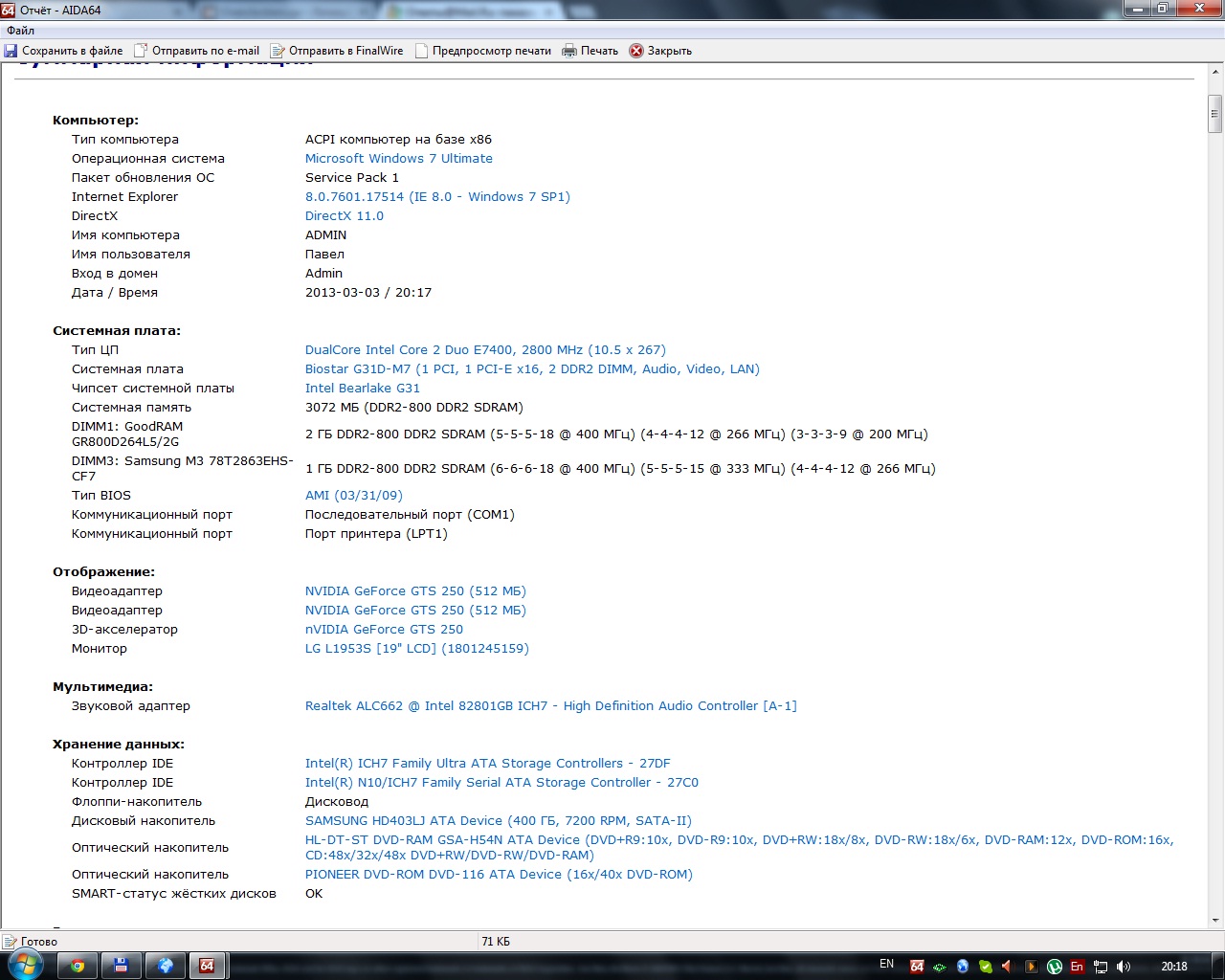Click 'Intel(R) N10/ICH7 Family Serial ATA' link
Screen dimensions: 1225x980
click(x=501, y=783)
